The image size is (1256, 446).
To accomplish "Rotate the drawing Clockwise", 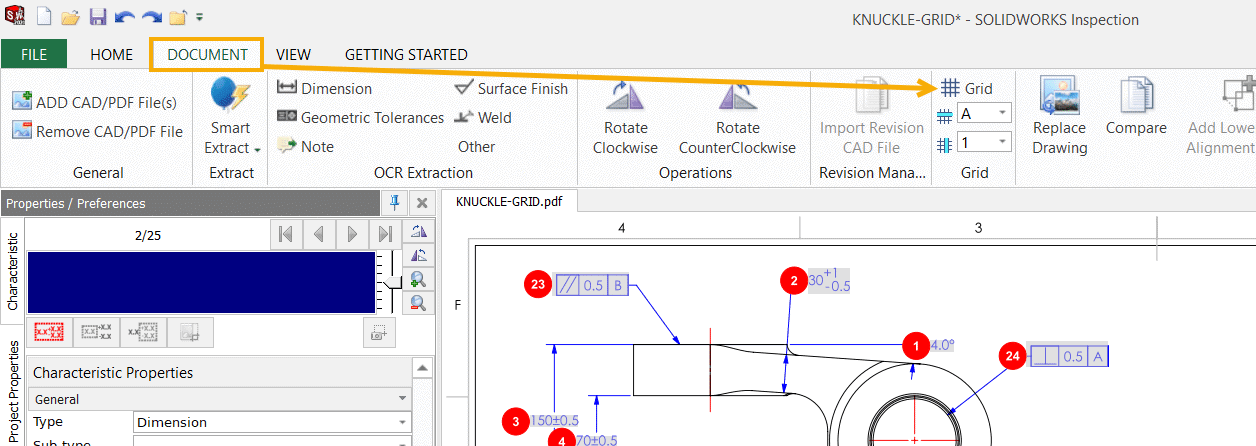I will [x=626, y=118].
